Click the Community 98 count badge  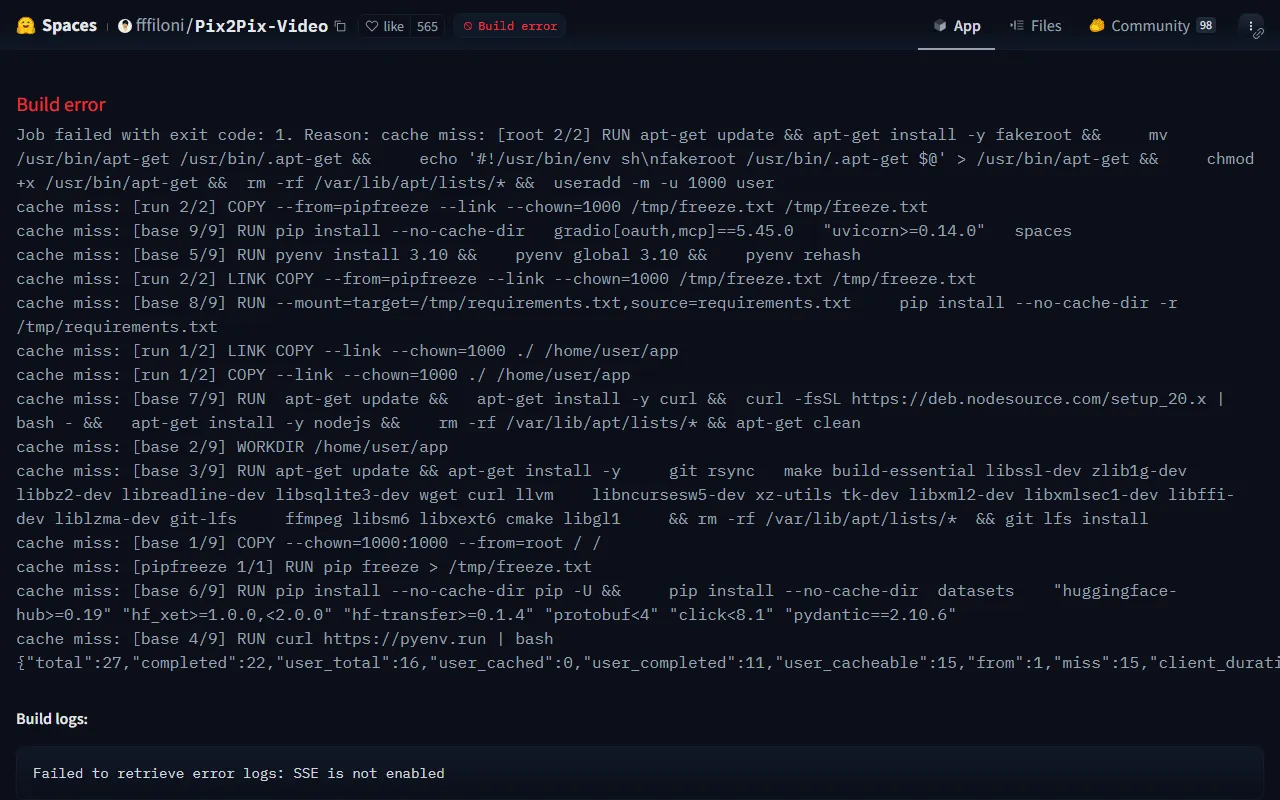pos(1205,26)
